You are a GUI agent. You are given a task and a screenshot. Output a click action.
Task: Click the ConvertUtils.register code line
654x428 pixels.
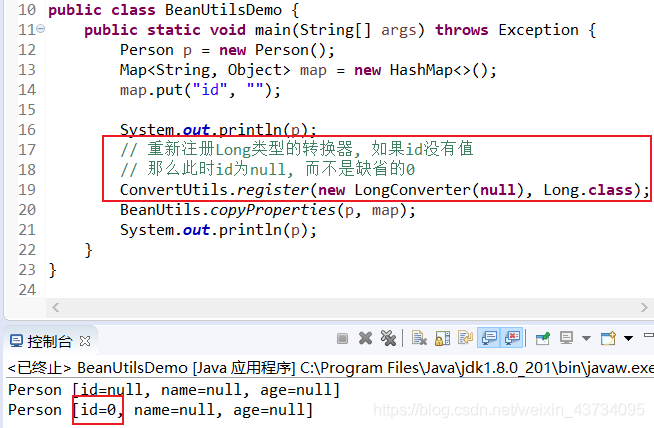tap(385, 190)
